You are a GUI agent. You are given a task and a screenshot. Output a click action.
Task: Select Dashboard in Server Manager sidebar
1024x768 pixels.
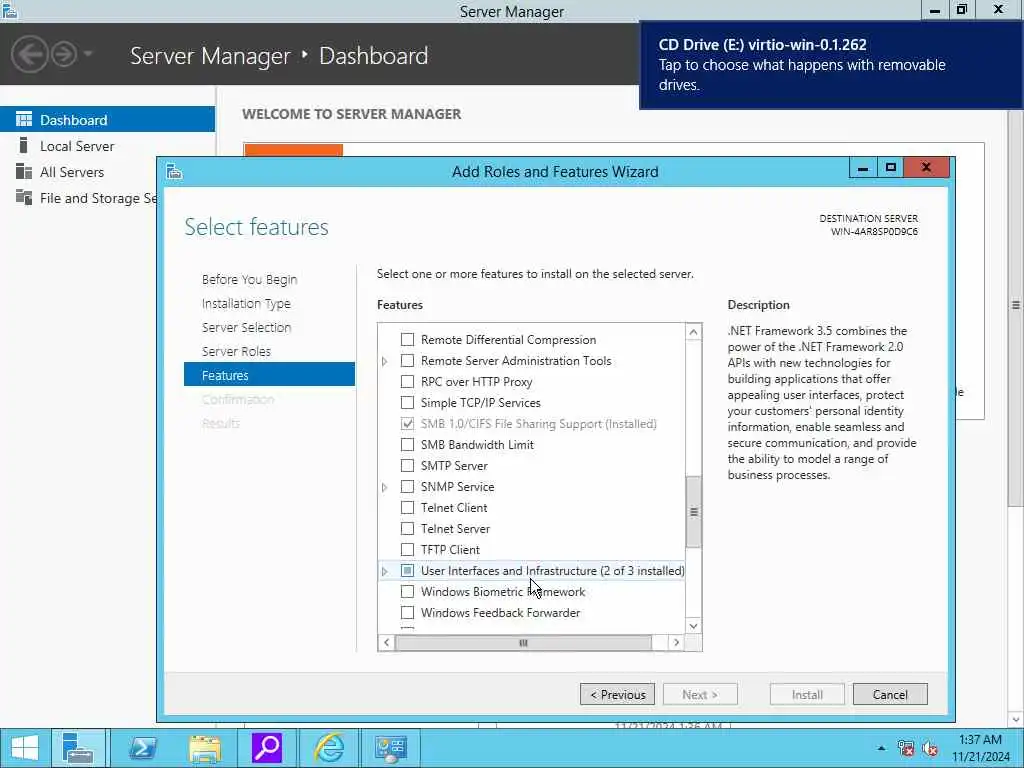[107, 120]
